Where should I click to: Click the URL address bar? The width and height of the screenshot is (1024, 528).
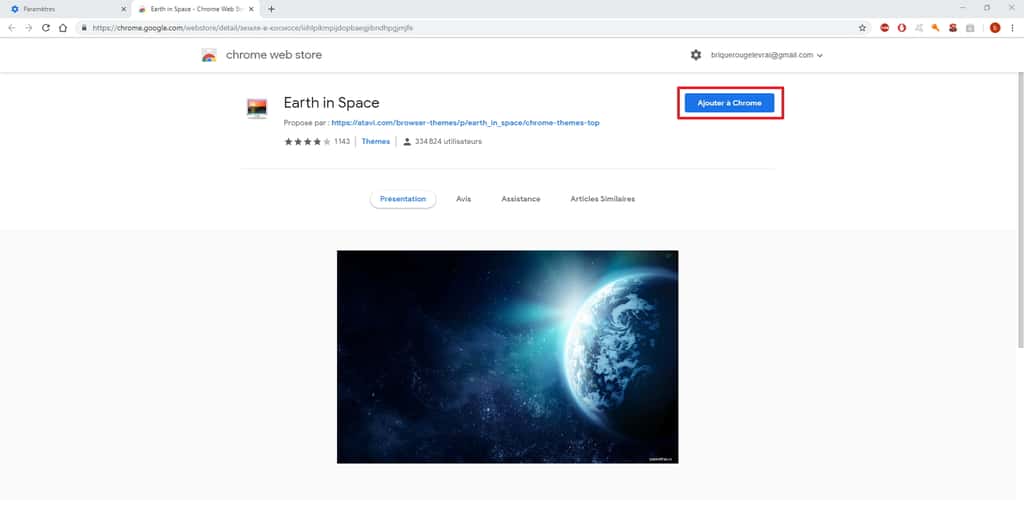(470, 28)
